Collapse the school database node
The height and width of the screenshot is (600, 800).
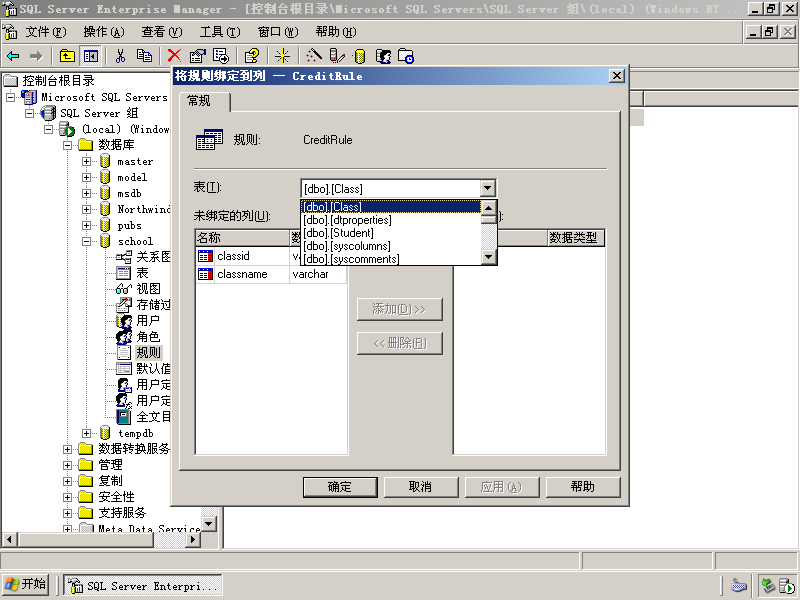pos(87,241)
